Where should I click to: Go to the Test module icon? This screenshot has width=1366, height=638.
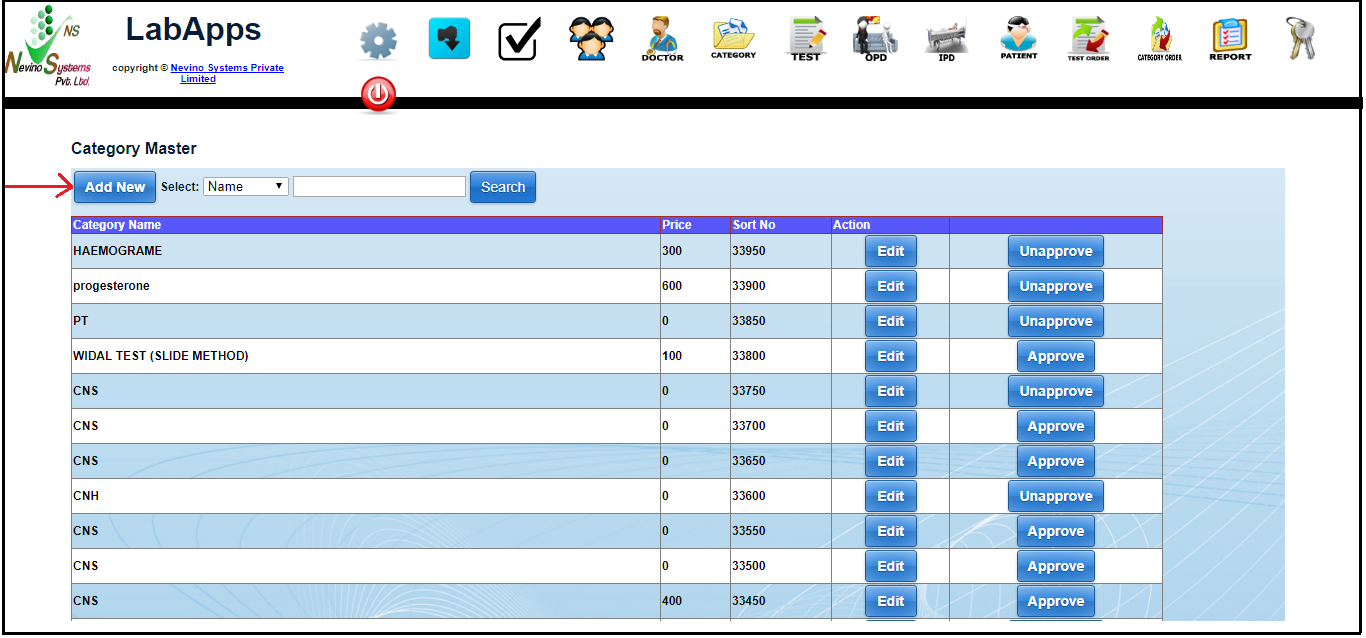point(805,39)
